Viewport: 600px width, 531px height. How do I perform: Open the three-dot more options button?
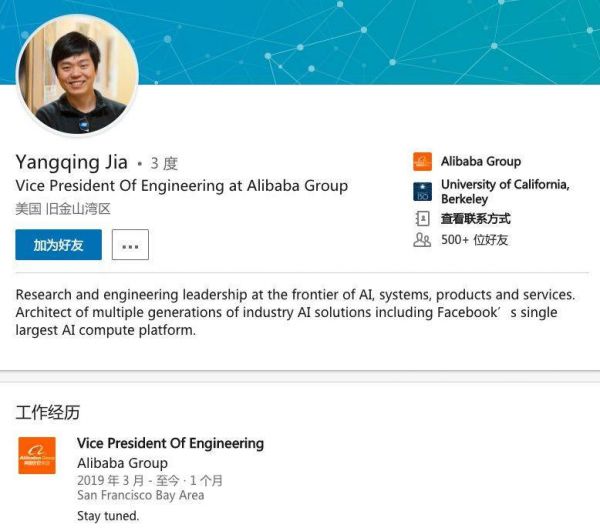point(130,245)
